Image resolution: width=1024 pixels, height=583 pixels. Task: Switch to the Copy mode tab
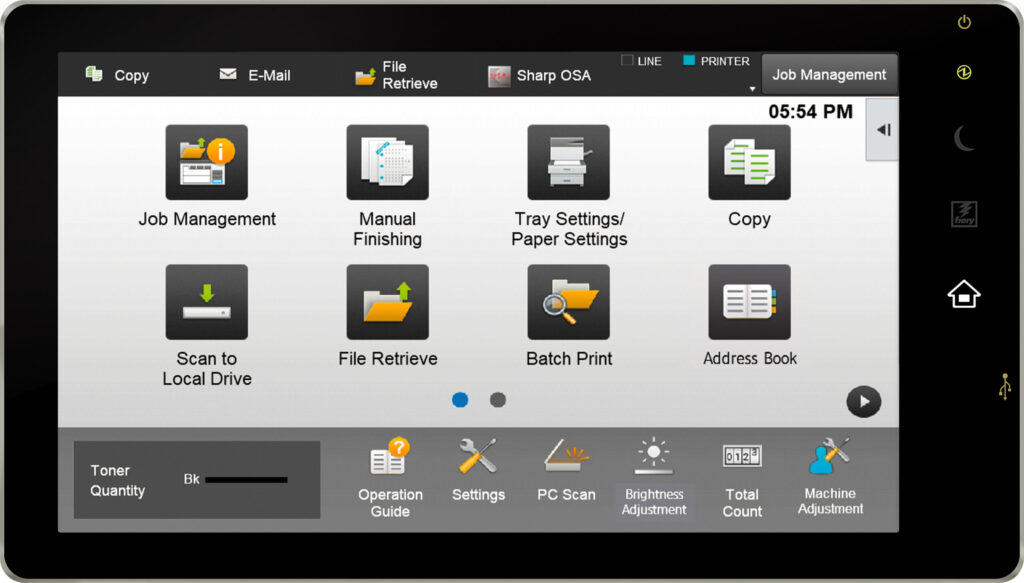coord(120,74)
